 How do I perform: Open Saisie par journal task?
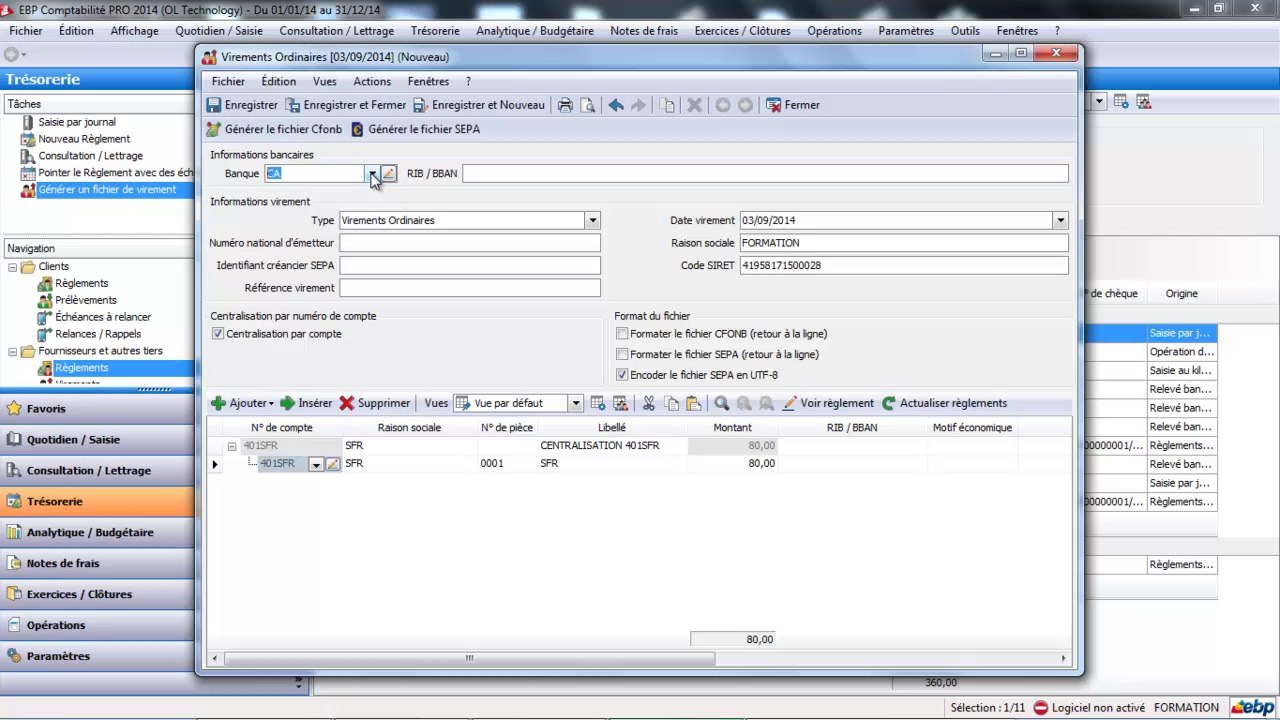(x=77, y=122)
